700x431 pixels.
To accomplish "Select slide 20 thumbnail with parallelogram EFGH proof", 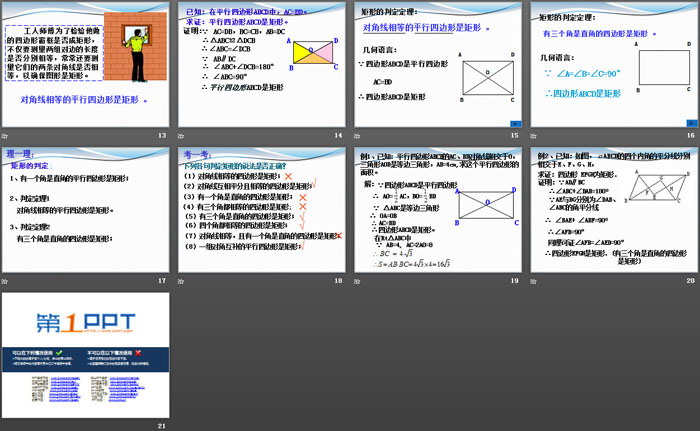I will [x=614, y=210].
